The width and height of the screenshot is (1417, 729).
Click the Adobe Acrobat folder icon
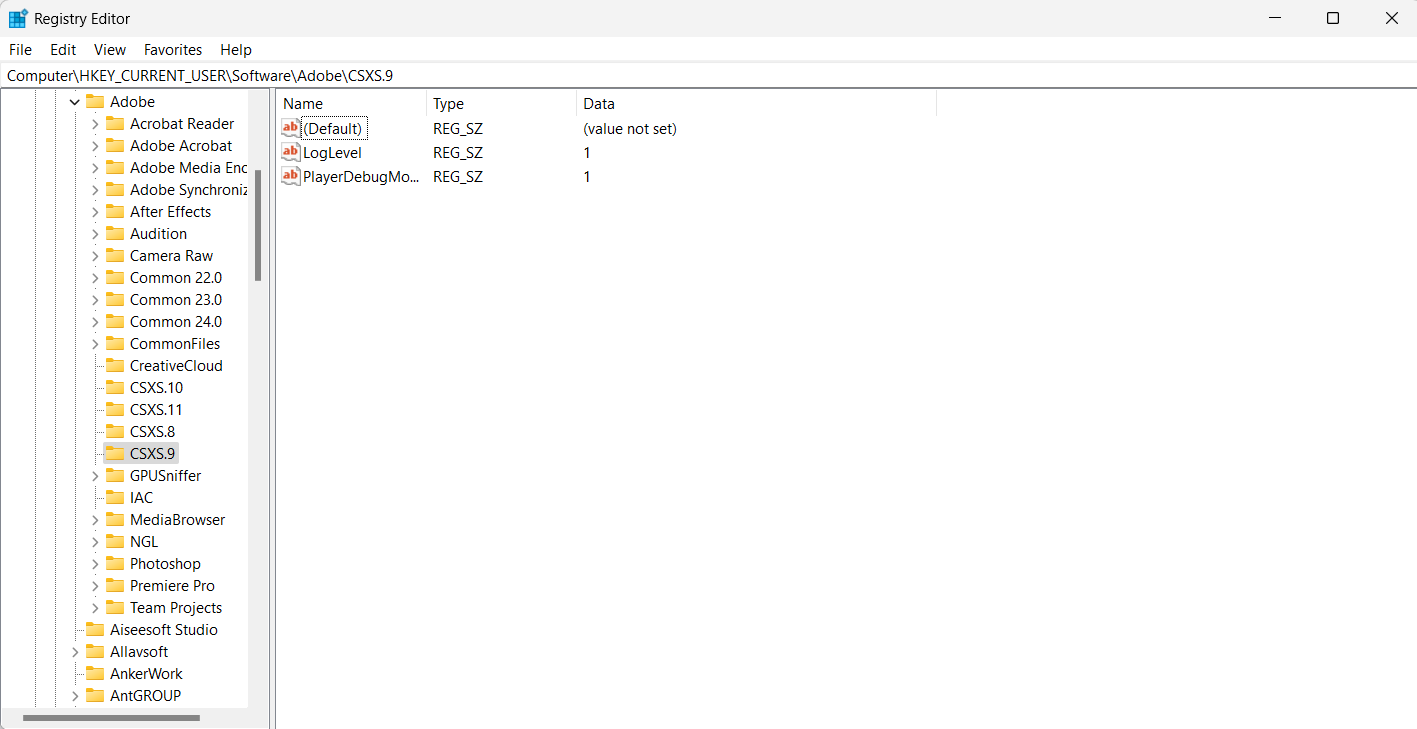click(115, 146)
